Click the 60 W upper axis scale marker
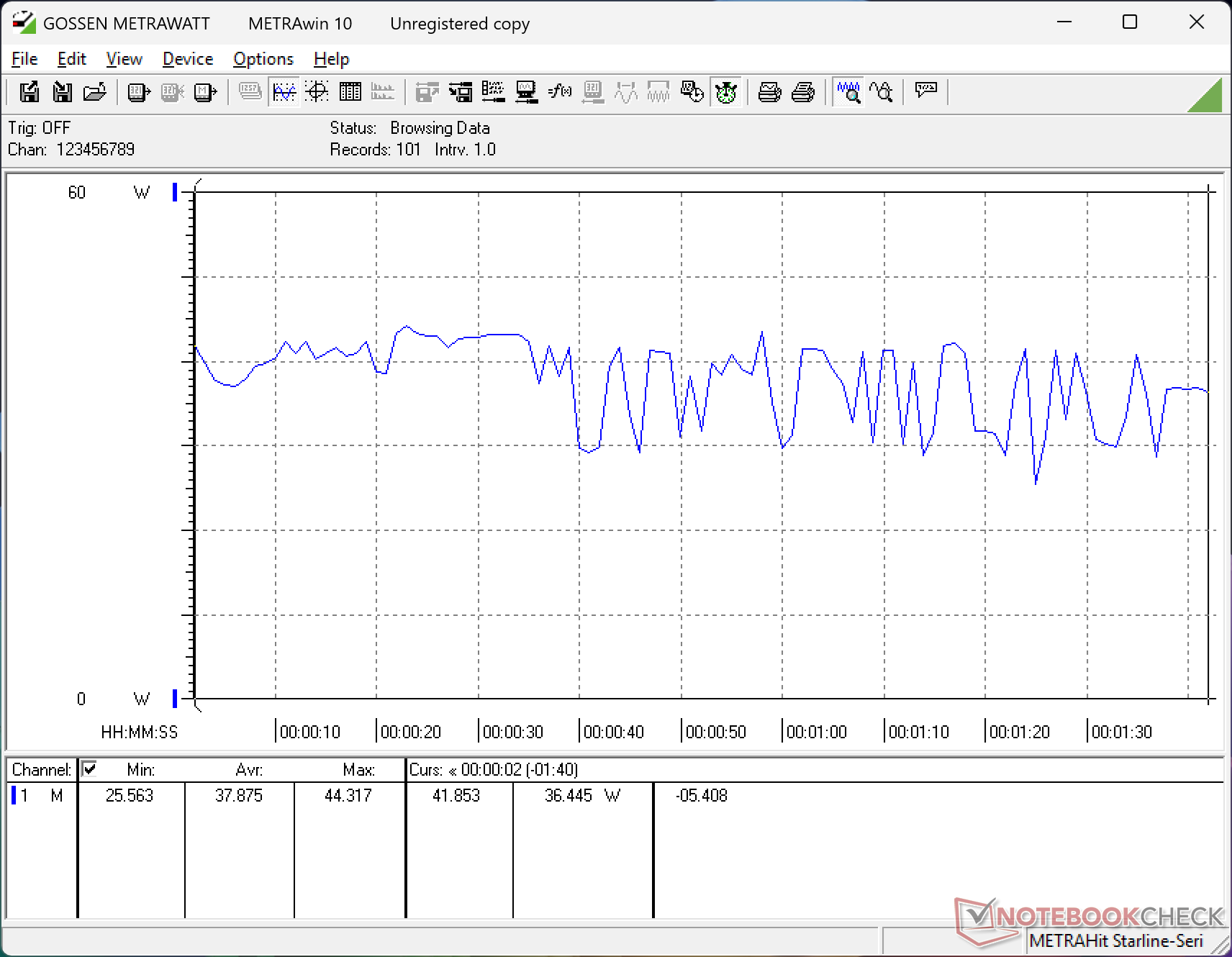 175,192
